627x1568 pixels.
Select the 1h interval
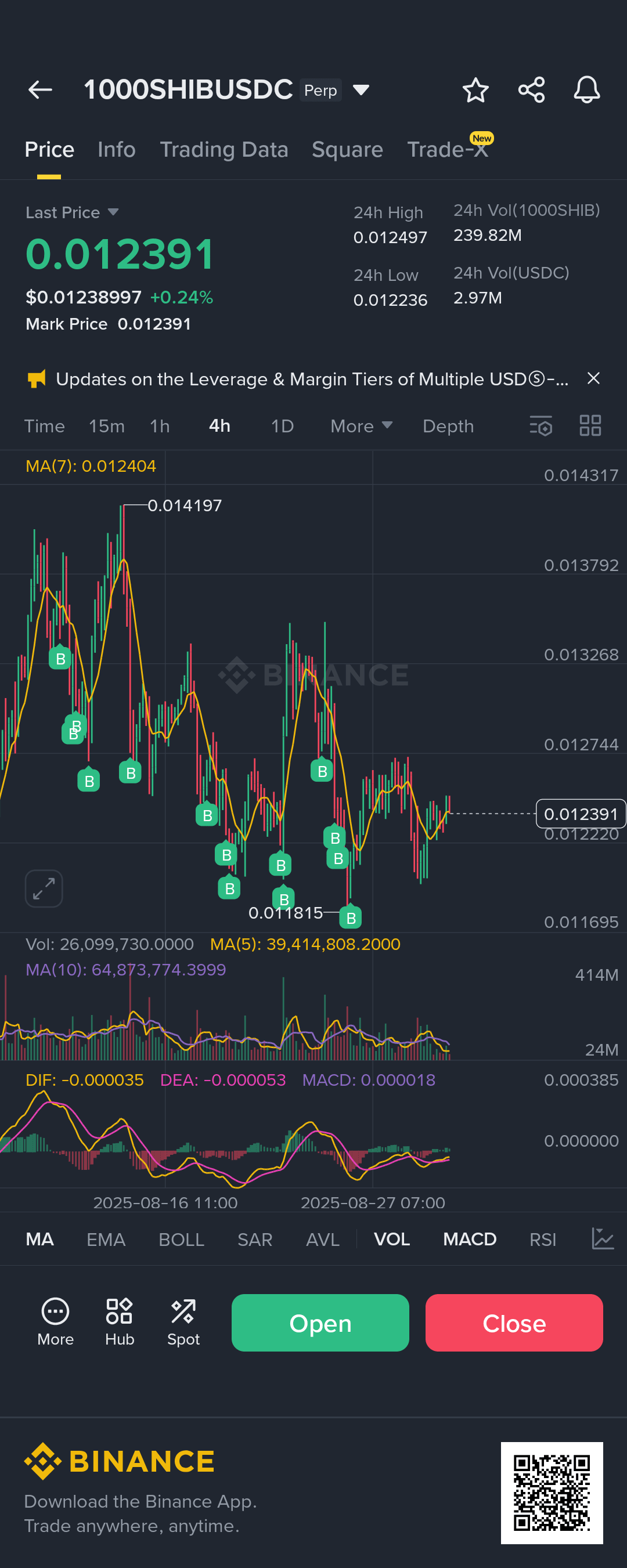tap(160, 426)
